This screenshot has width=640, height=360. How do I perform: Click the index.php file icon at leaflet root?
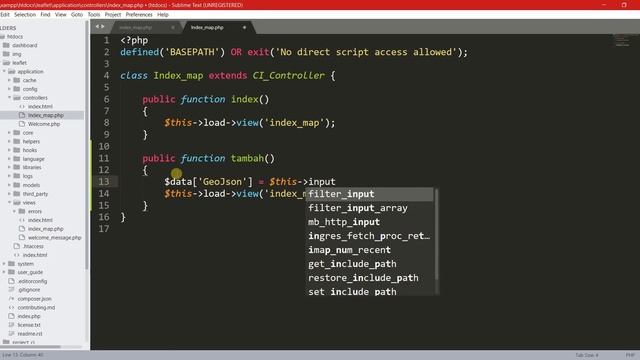click(x=11, y=316)
